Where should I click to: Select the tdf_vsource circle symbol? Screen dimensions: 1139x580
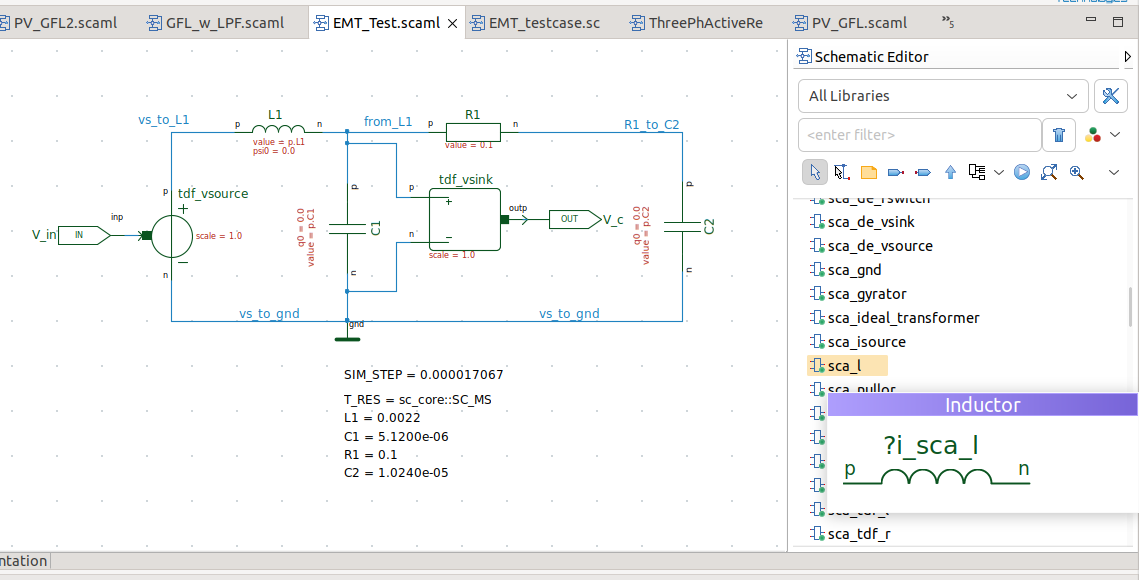172,235
